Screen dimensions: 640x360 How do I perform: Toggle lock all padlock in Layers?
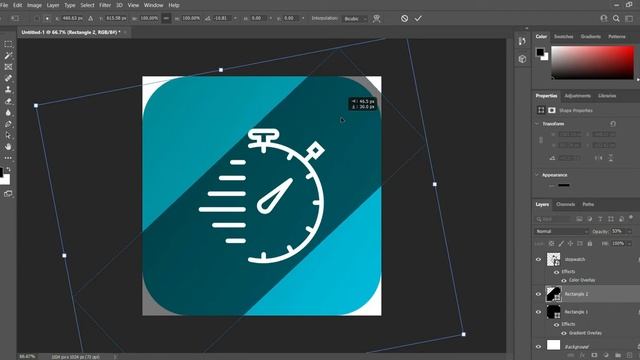(590, 244)
